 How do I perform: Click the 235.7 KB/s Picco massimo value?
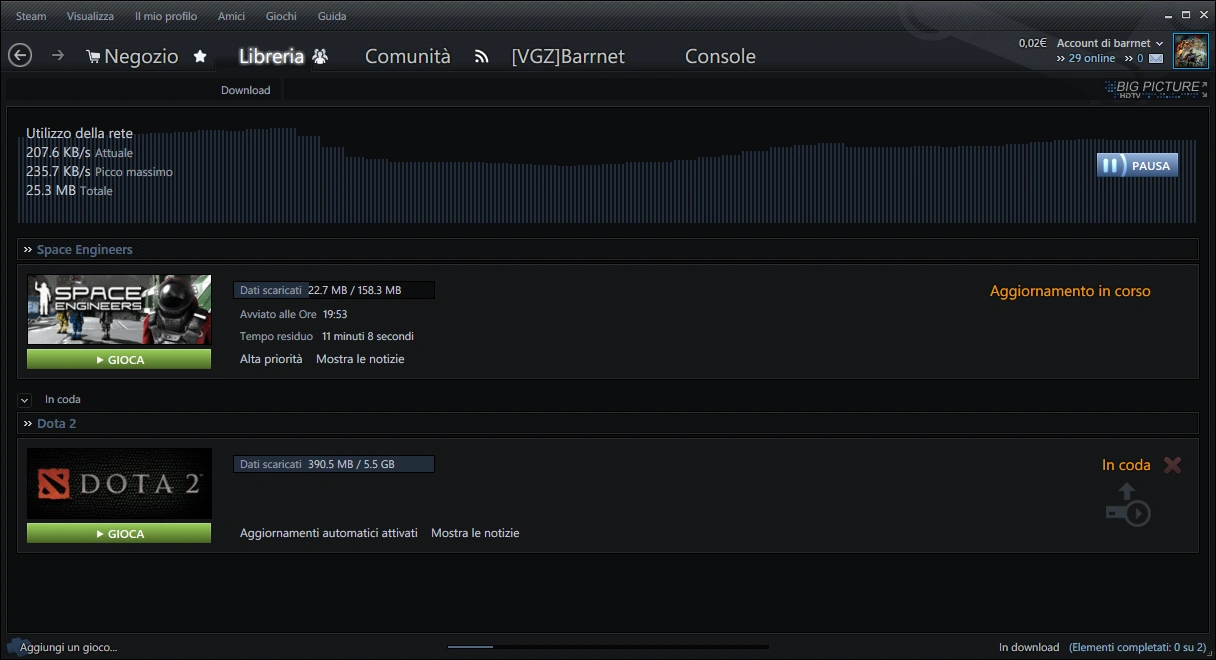tap(99, 172)
